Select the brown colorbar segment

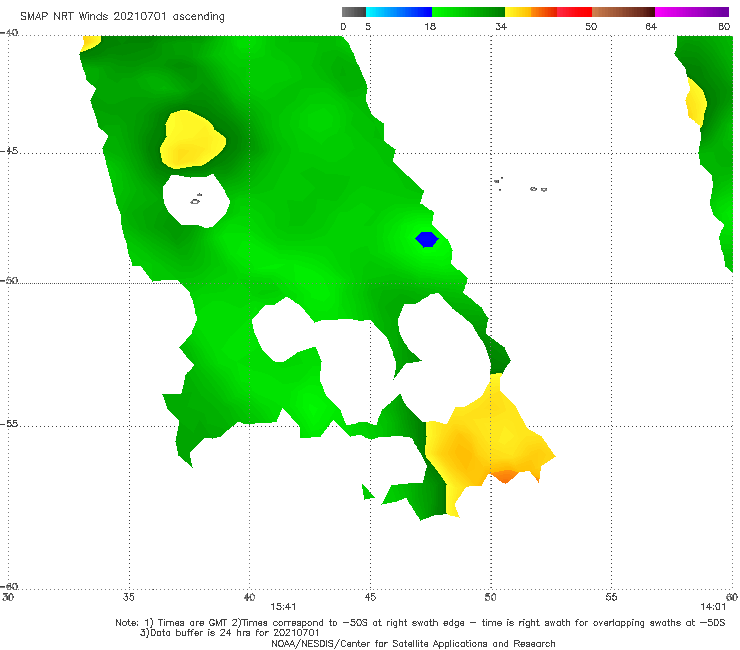click(623, 12)
